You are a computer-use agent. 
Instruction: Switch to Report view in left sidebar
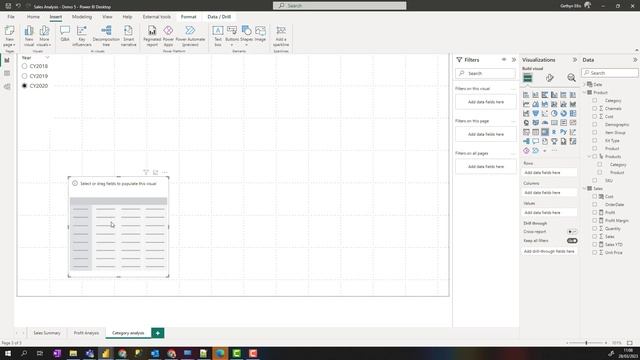7,60
